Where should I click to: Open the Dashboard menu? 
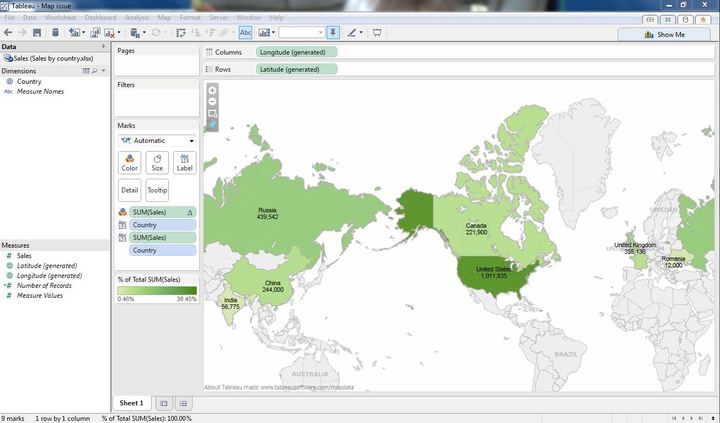pos(101,17)
